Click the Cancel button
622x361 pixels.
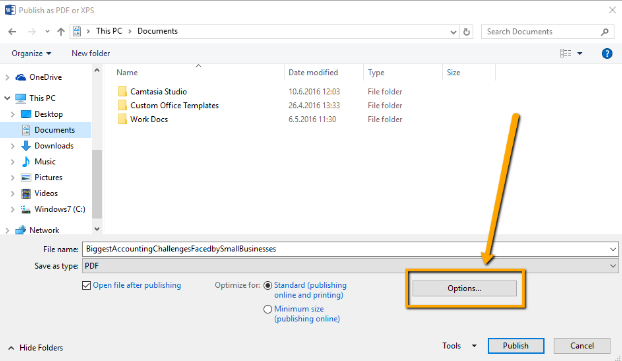point(582,346)
